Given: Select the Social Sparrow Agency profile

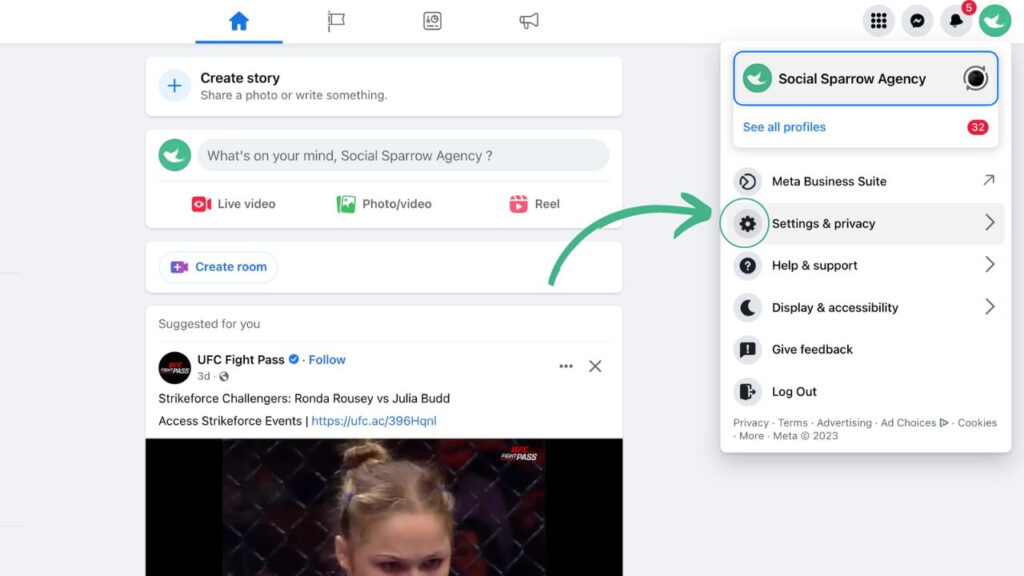Looking at the screenshot, I should 865,78.
